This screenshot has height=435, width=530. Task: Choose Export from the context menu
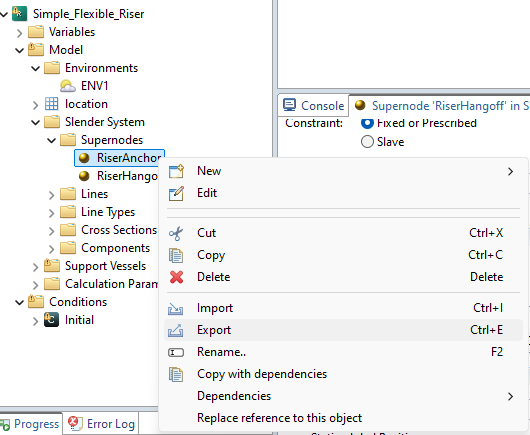point(343,330)
